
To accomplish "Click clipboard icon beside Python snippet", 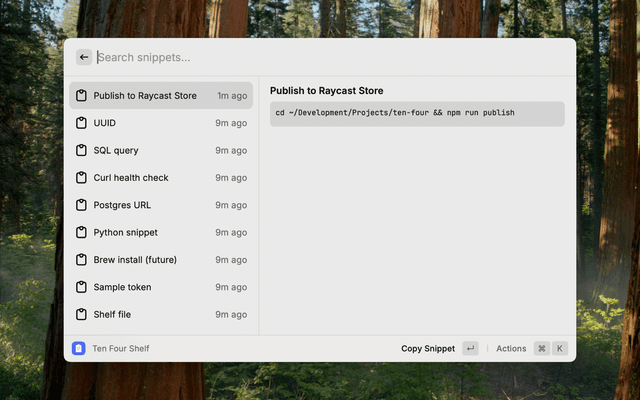I will 81,232.
